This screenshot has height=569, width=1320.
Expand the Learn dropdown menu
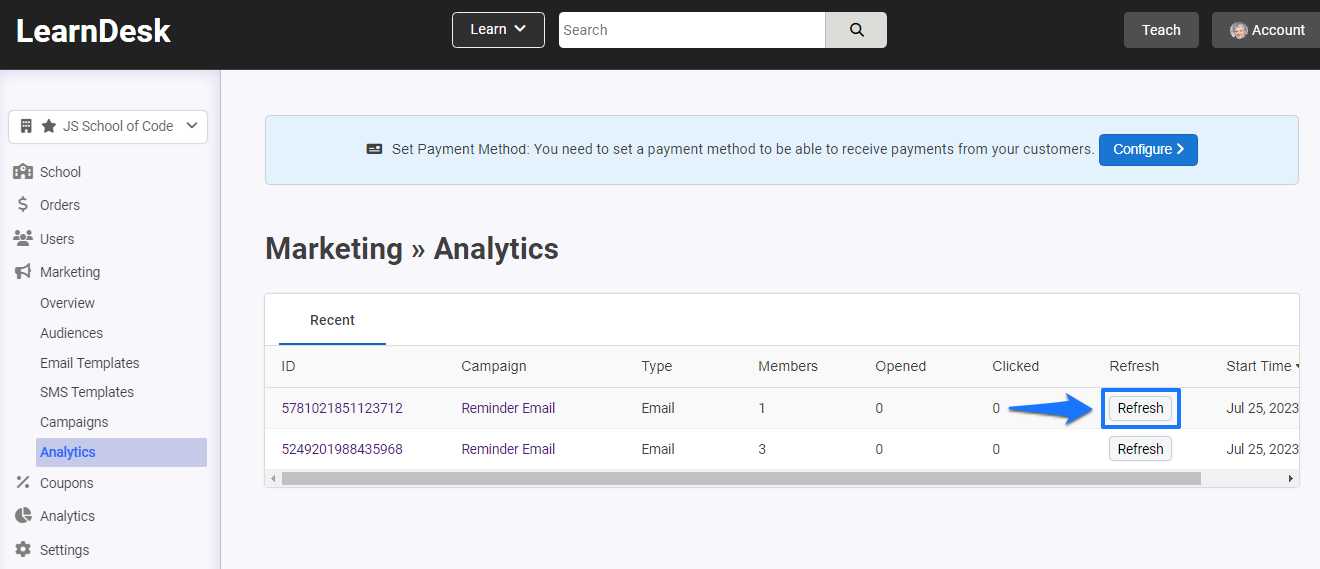(x=498, y=30)
